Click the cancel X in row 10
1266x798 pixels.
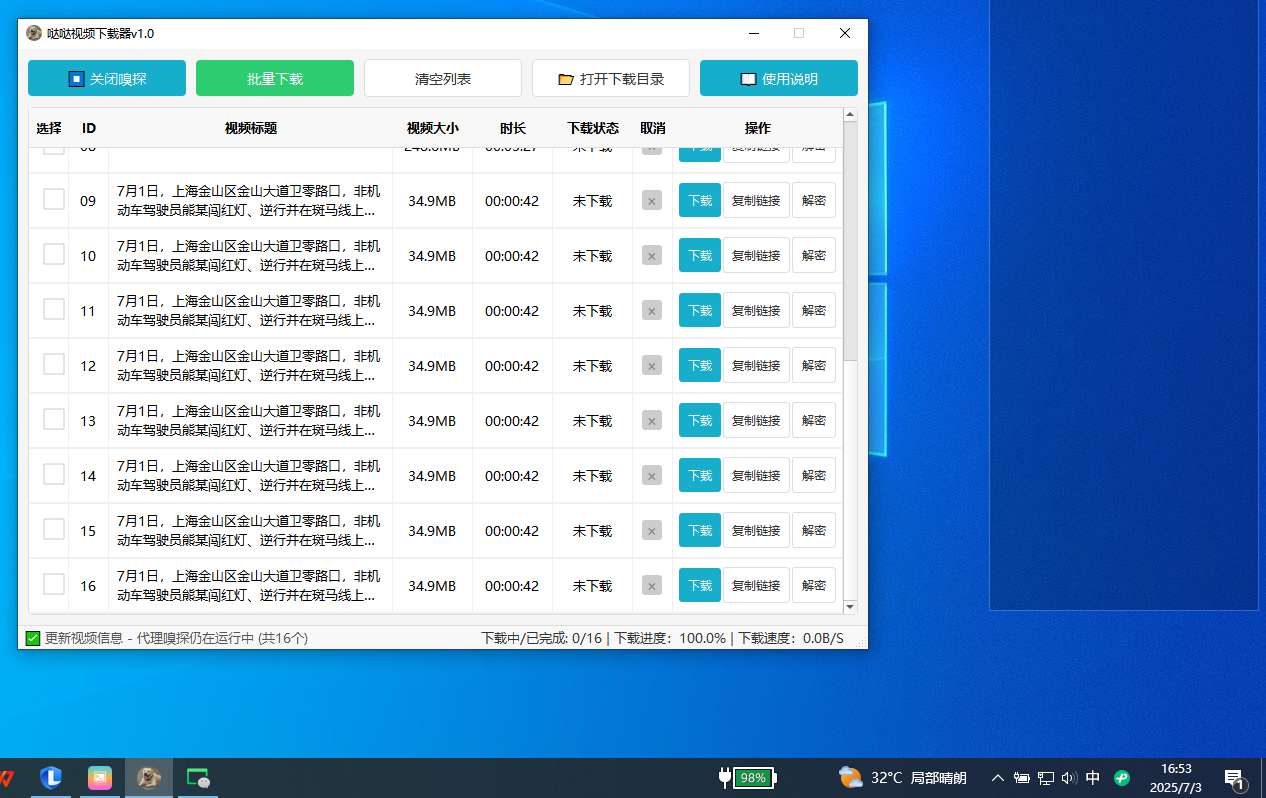pos(652,256)
